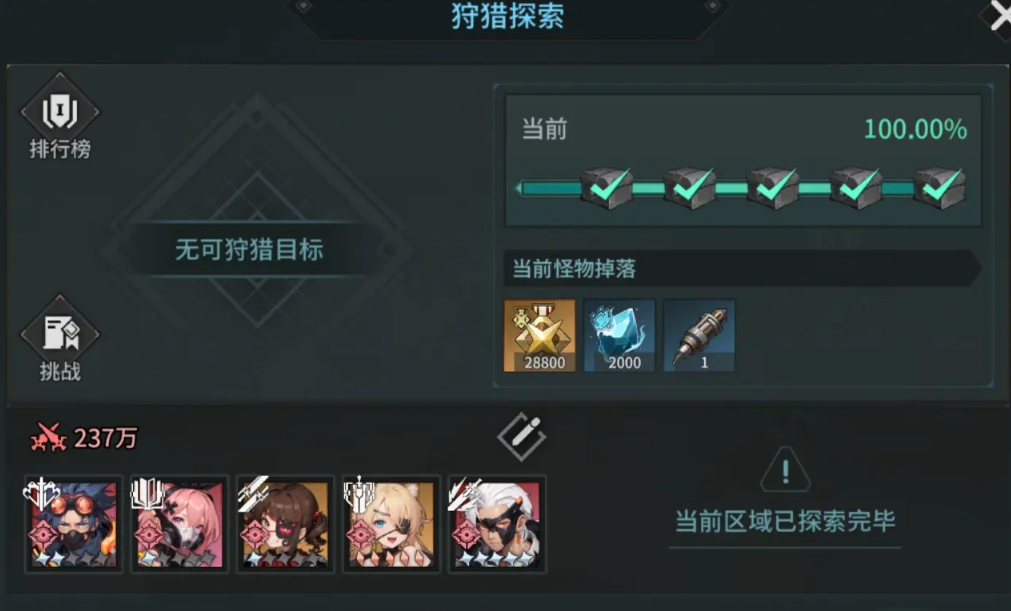Open the fifth checked reward chest
Screen dimensions: 1011x611
tap(939, 188)
